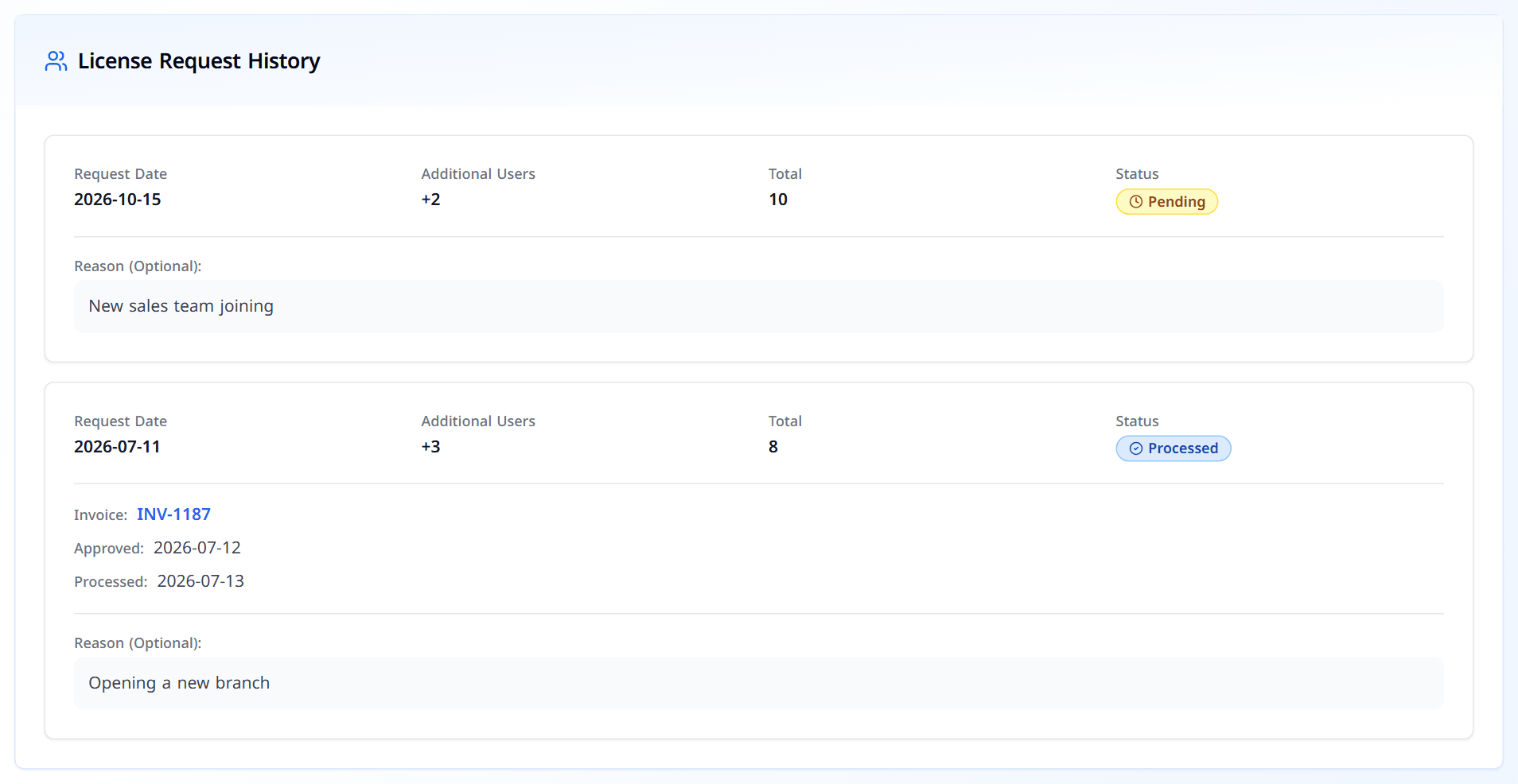Click the Invoice: label
The image size is (1518, 784).
point(101,515)
